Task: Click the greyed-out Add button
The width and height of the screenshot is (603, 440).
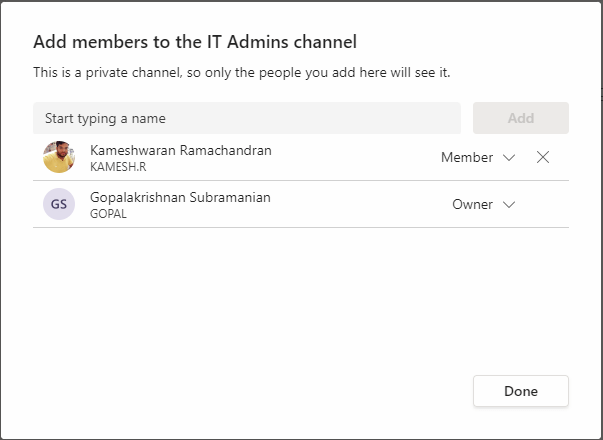Action: (x=521, y=118)
